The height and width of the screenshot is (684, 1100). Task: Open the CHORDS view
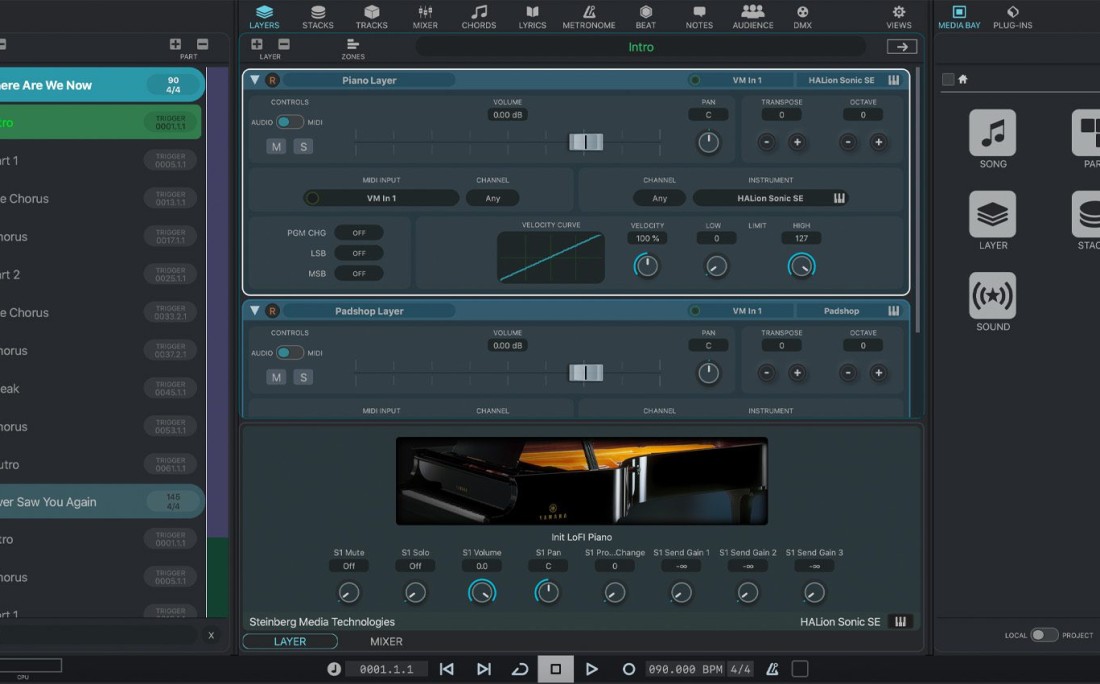pyautogui.click(x=478, y=16)
